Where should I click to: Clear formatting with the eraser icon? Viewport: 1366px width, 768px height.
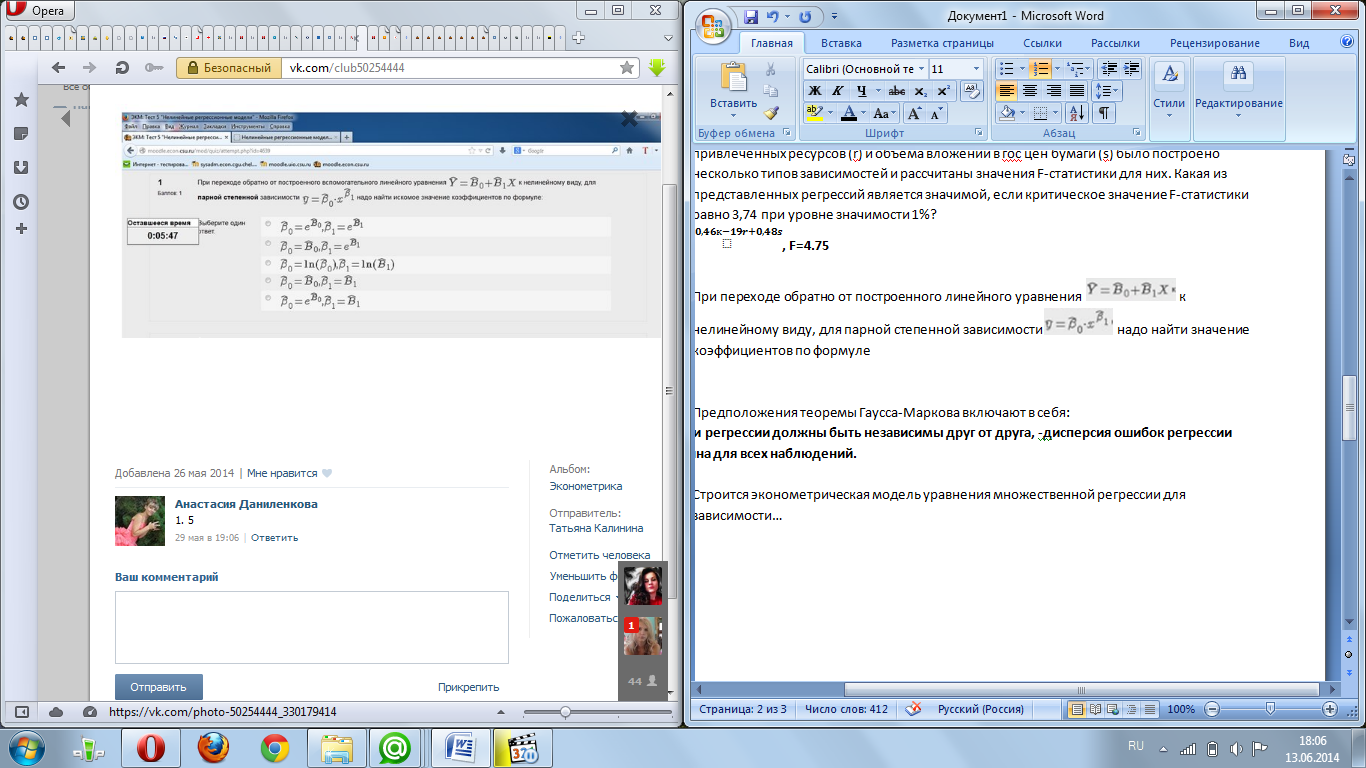click(971, 91)
